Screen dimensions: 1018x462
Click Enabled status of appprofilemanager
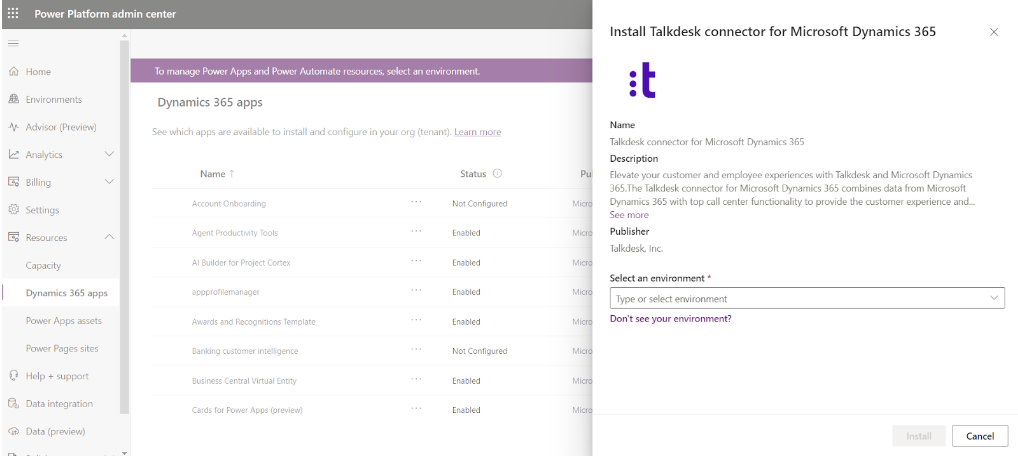coord(466,292)
